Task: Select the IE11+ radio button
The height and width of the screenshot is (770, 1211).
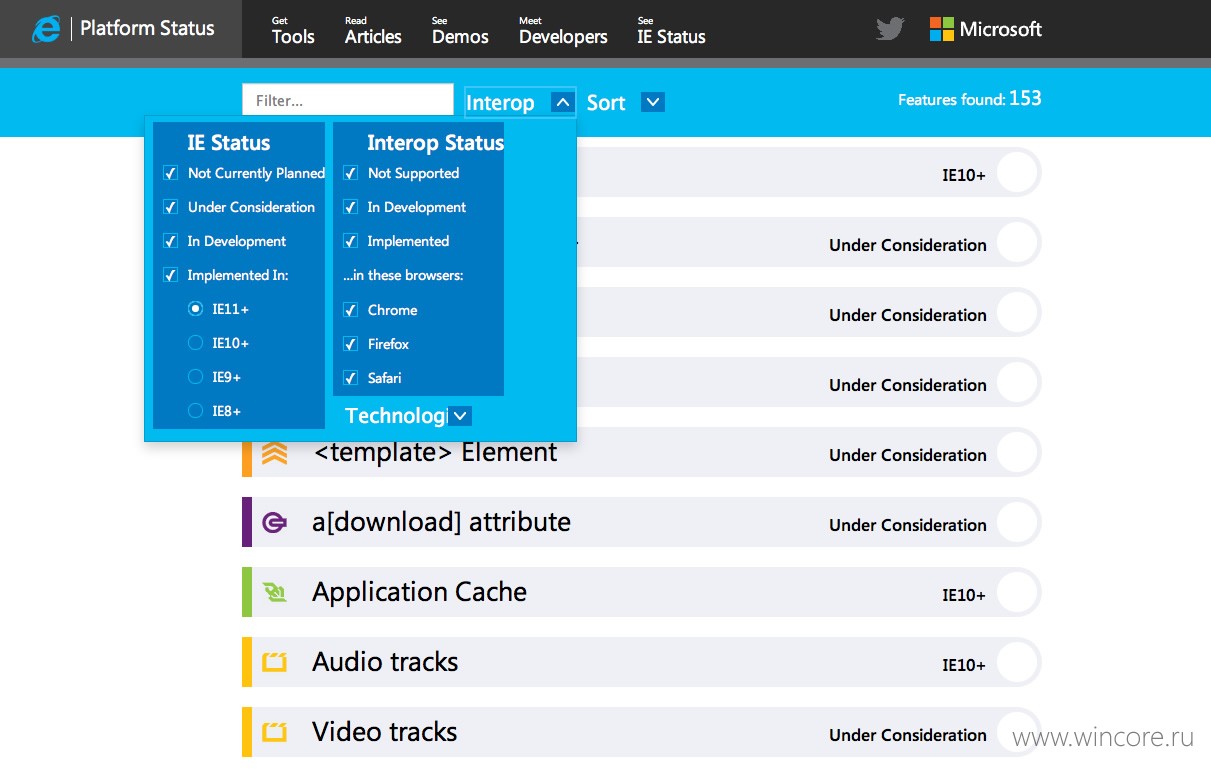Action: (195, 309)
